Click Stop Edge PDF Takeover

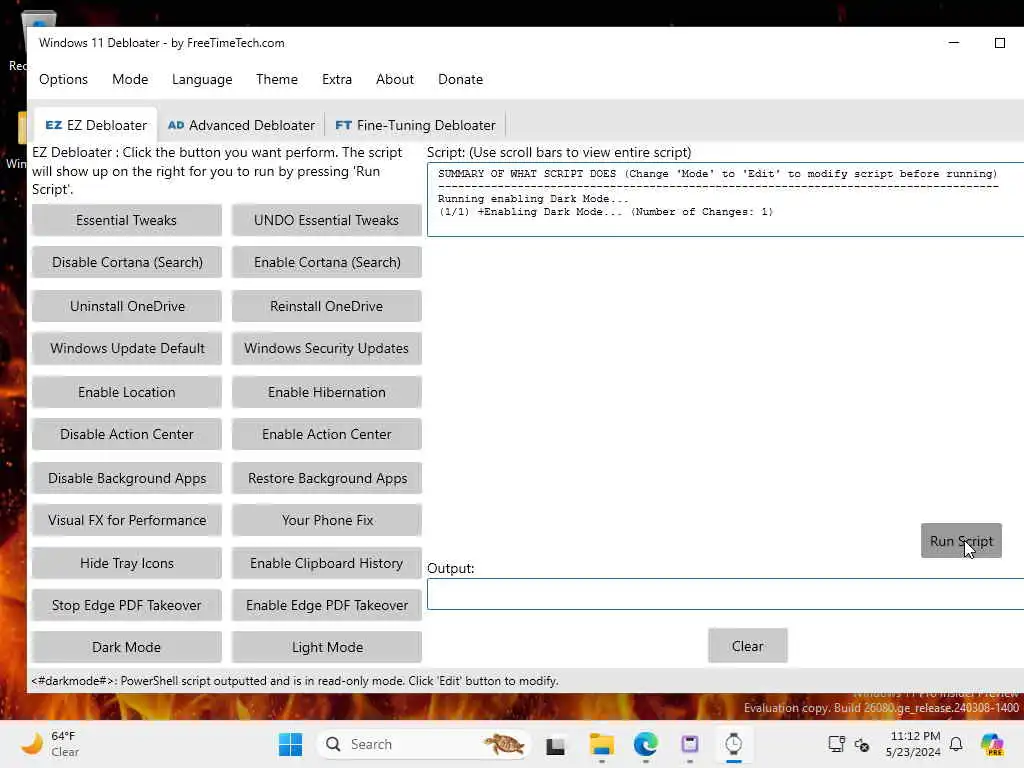[127, 605]
